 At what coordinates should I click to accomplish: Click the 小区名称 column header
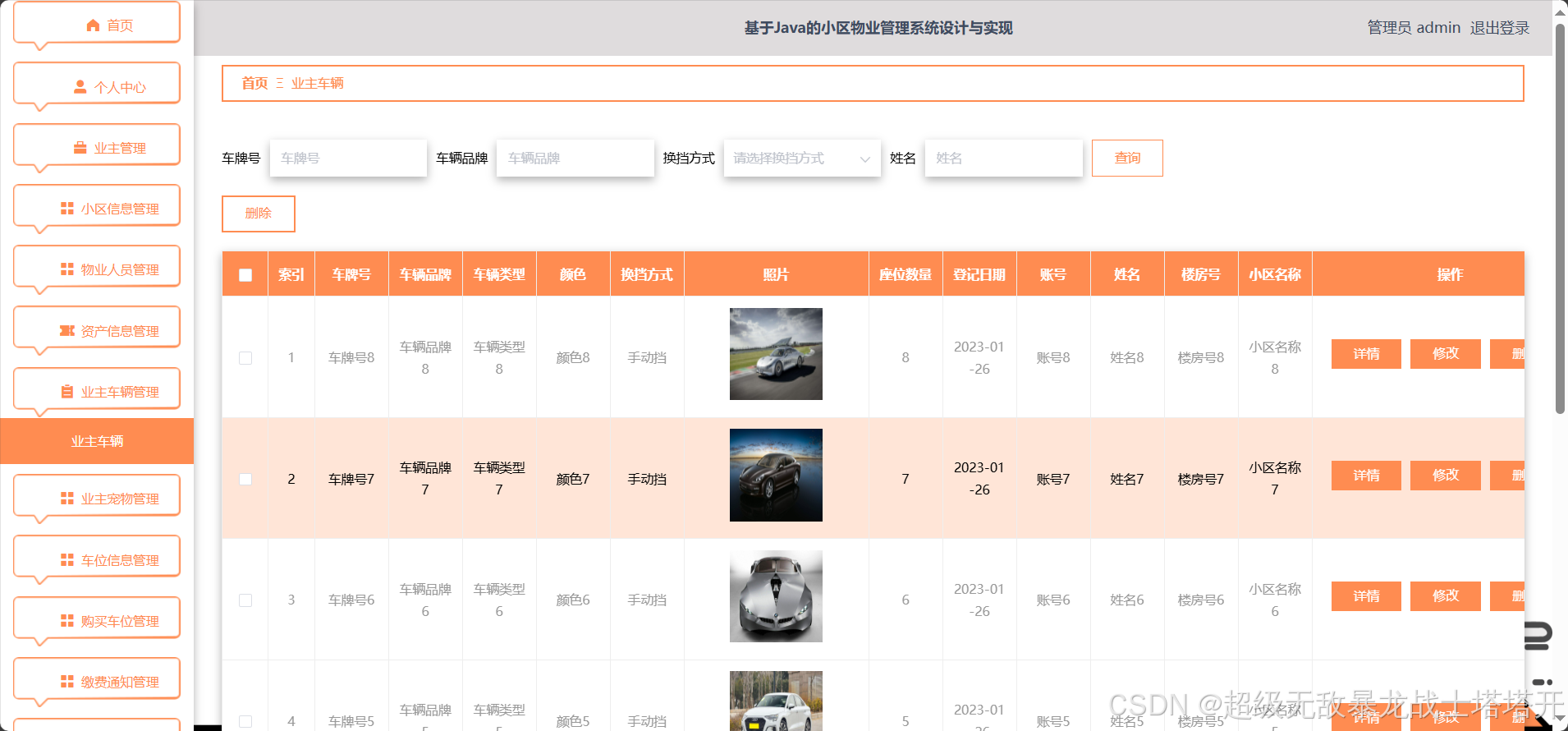tap(1275, 274)
